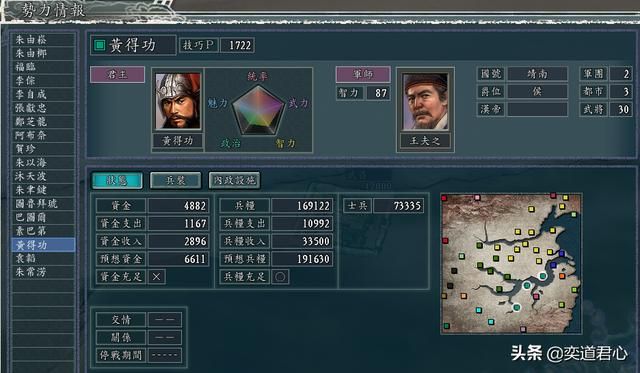Screen dimensions: 640x373
Task: Click the 停戰期間 truce field
Action: tap(164, 355)
